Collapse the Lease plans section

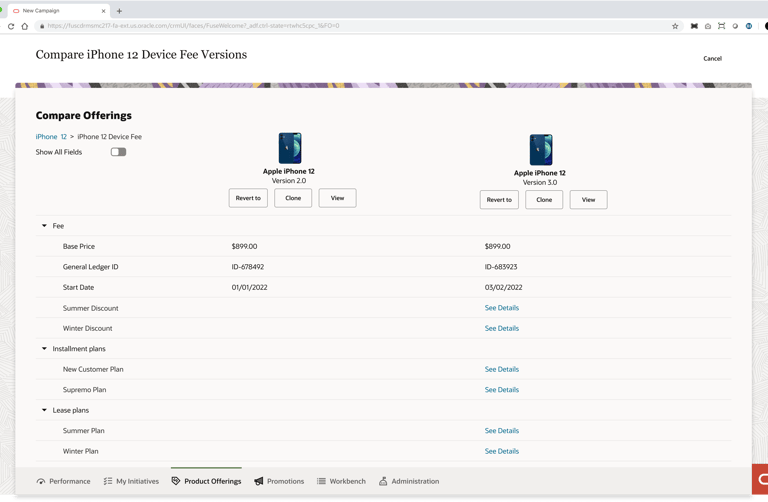44,410
